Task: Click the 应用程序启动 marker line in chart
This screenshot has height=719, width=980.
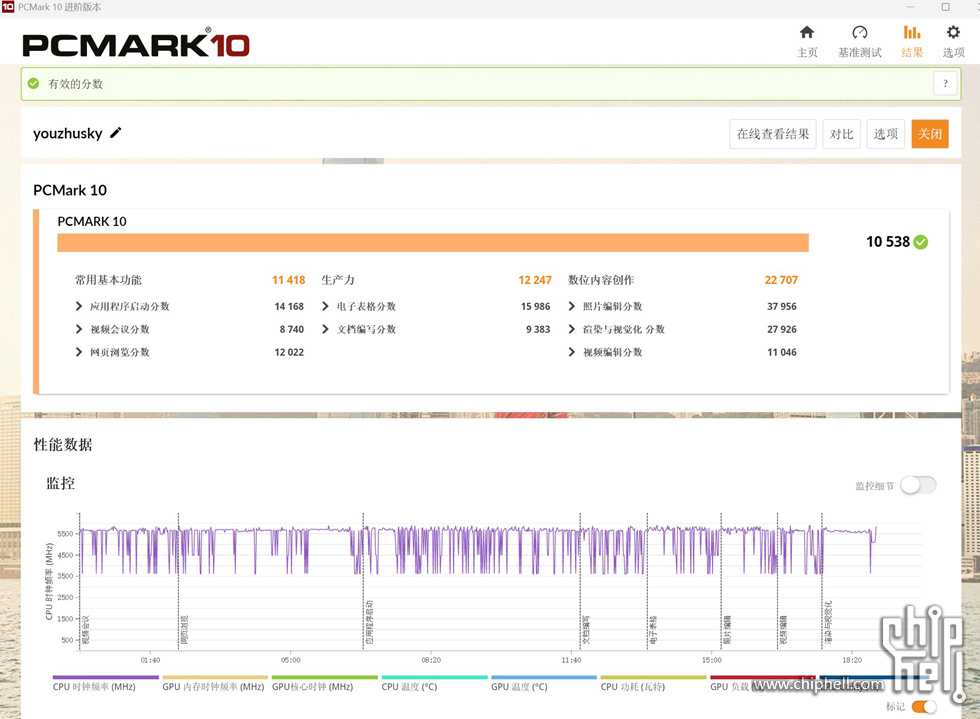Action: pyautogui.click(x=363, y=581)
